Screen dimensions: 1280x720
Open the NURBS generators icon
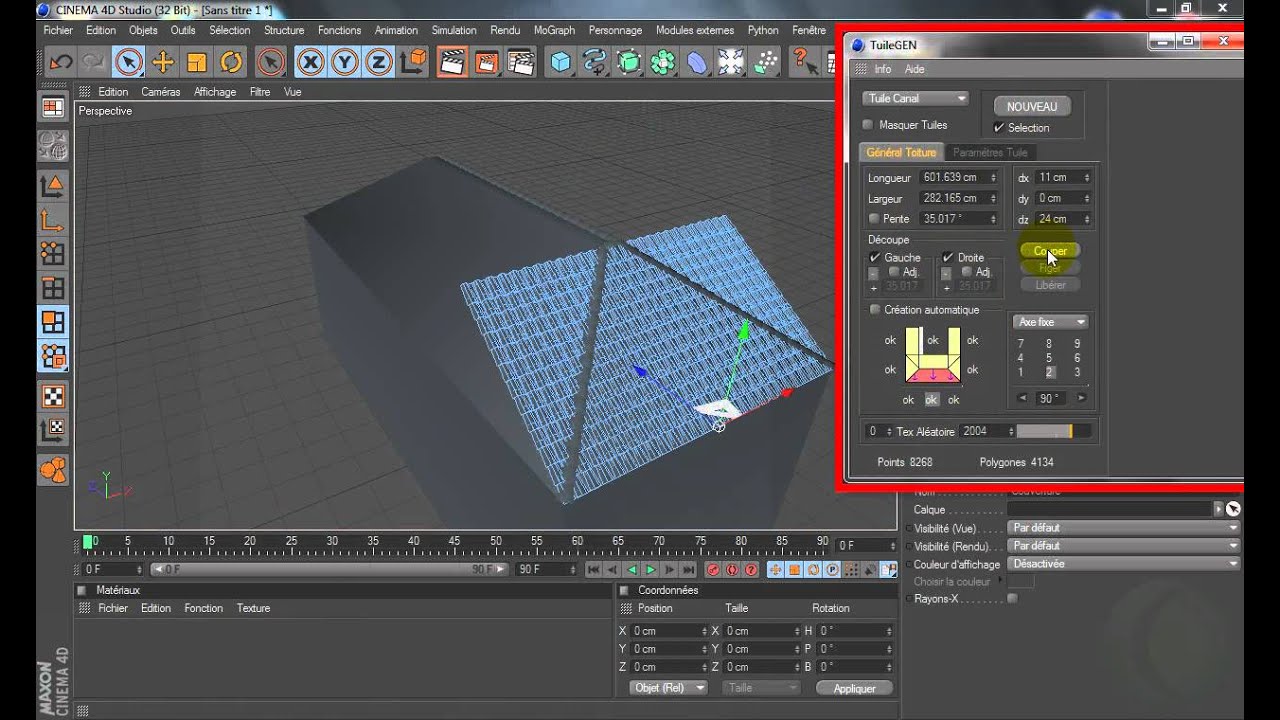tap(629, 62)
